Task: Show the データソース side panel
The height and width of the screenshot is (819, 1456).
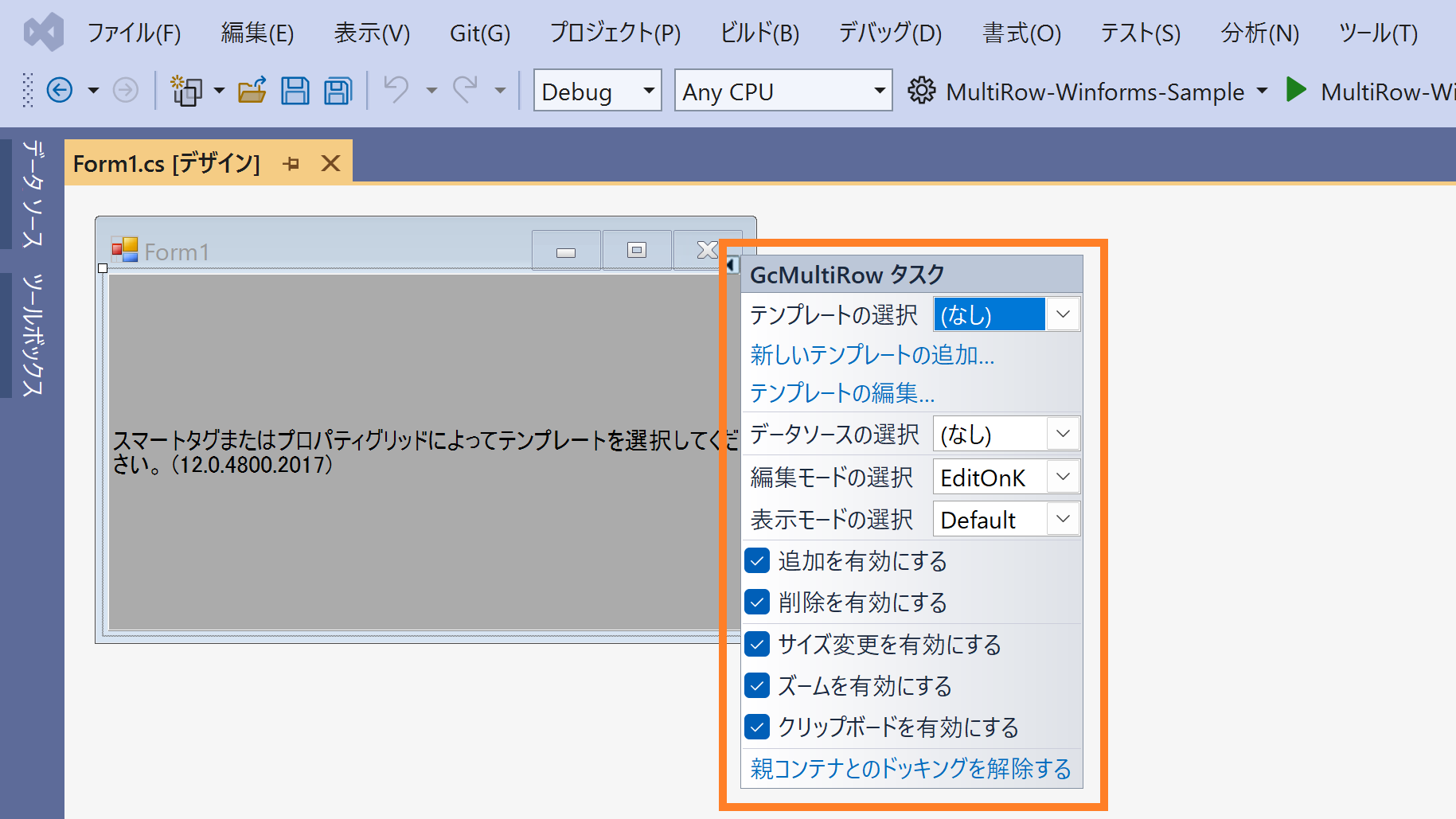Action: click(x=32, y=193)
